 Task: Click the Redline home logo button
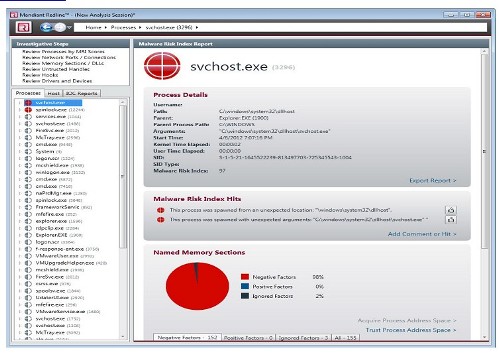click(x=24, y=27)
